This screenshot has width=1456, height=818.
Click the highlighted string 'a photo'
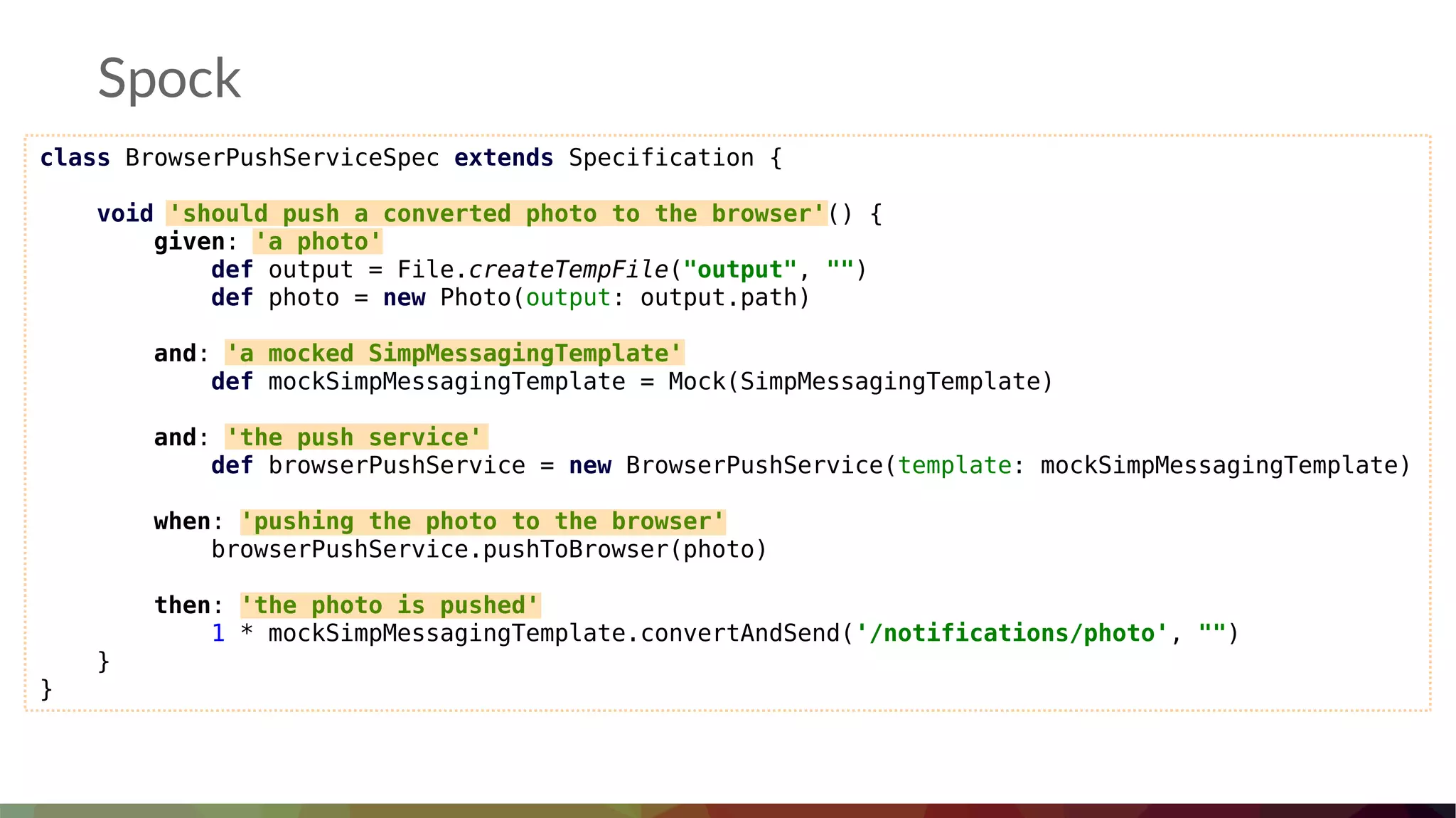tap(318, 242)
